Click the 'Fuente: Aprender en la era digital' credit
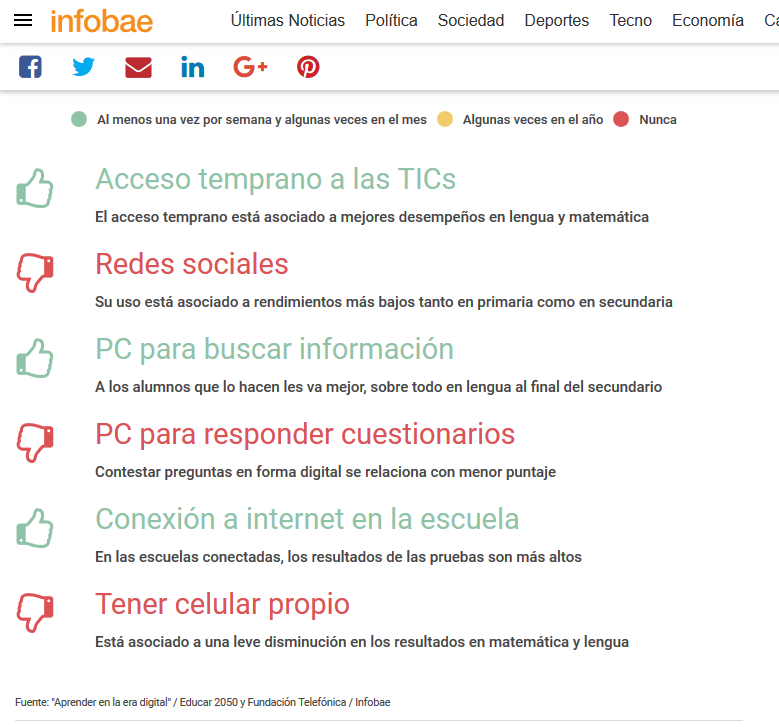This screenshot has width=779, height=727. point(203,702)
